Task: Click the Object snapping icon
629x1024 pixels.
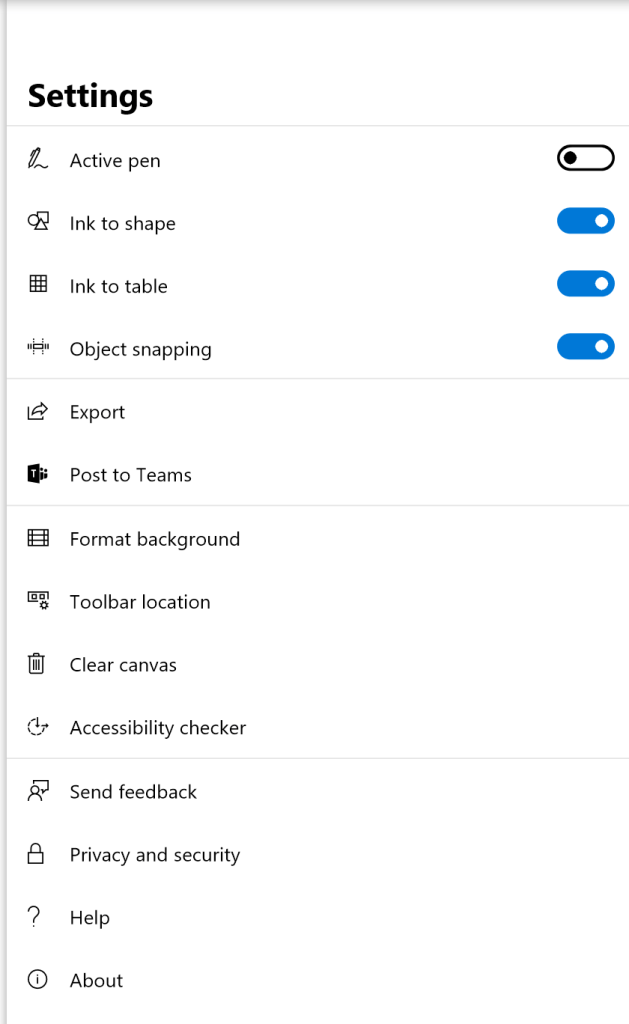Action: coord(38,348)
